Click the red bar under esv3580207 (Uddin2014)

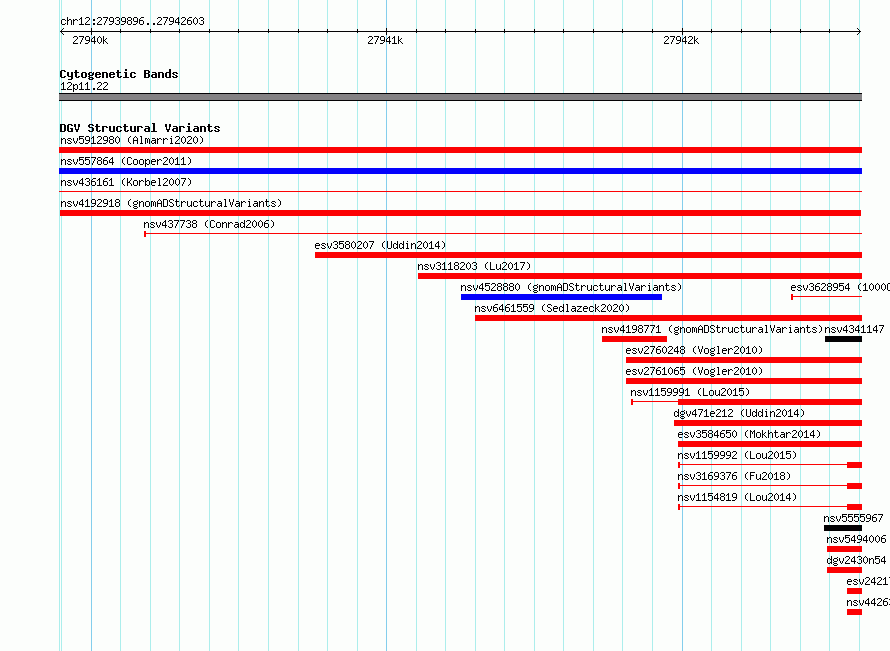(x=589, y=255)
